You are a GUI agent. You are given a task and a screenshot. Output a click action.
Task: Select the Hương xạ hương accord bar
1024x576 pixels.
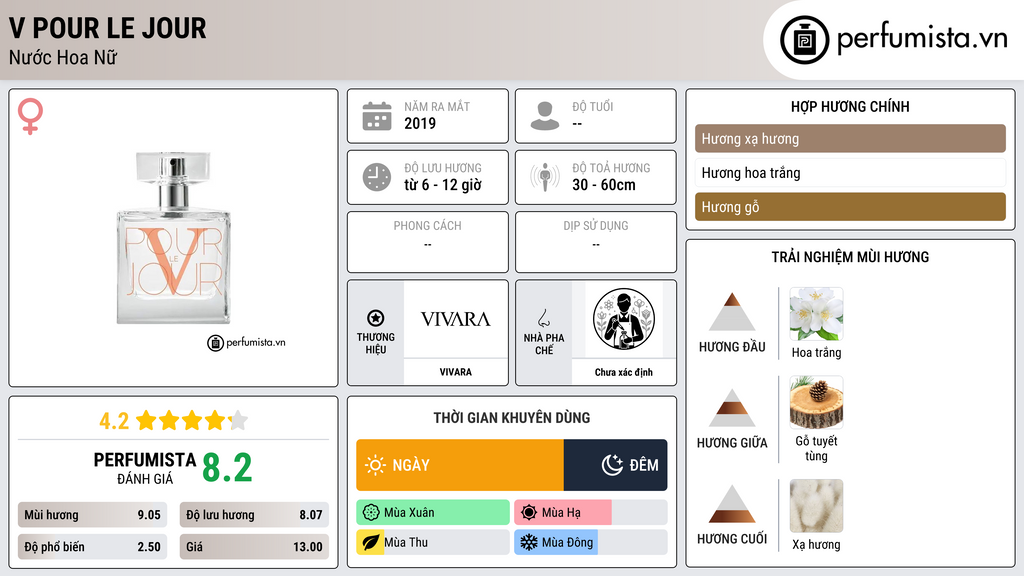pyautogui.click(x=850, y=138)
